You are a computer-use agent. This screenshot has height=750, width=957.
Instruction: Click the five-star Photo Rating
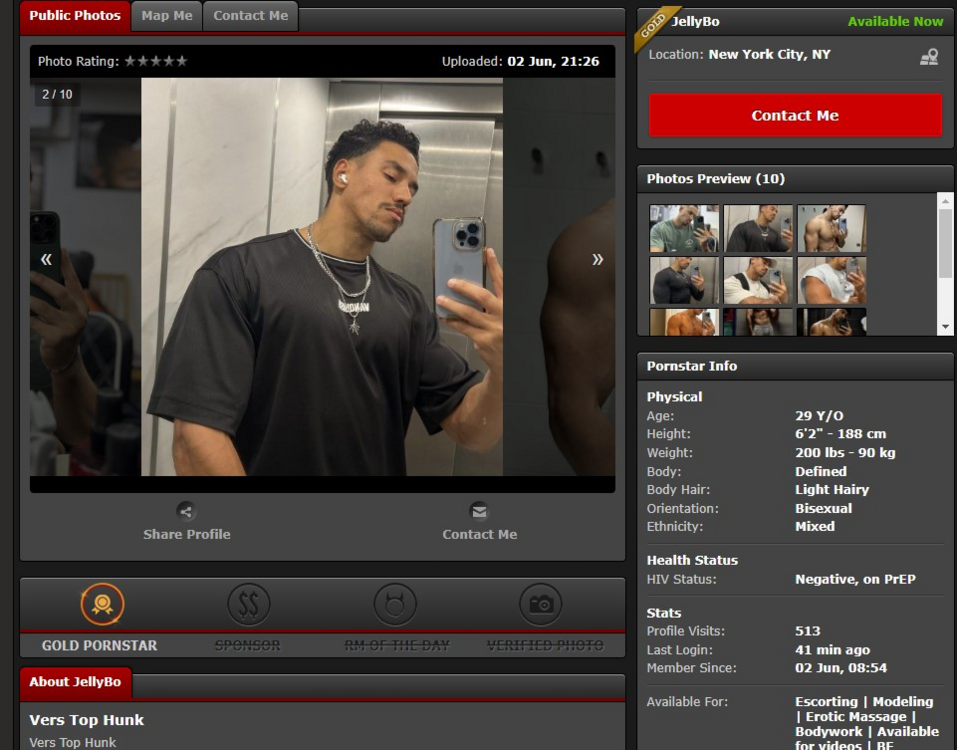(x=155, y=61)
